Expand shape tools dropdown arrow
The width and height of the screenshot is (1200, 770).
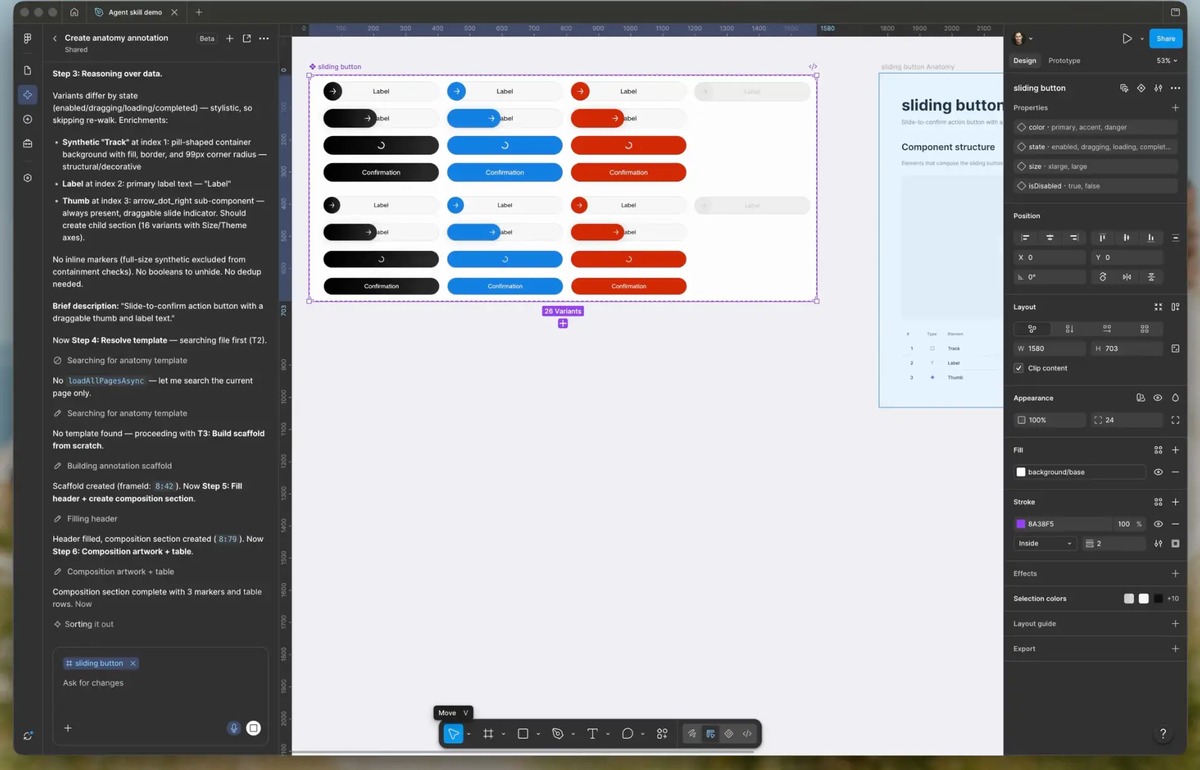[x=538, y=734]
